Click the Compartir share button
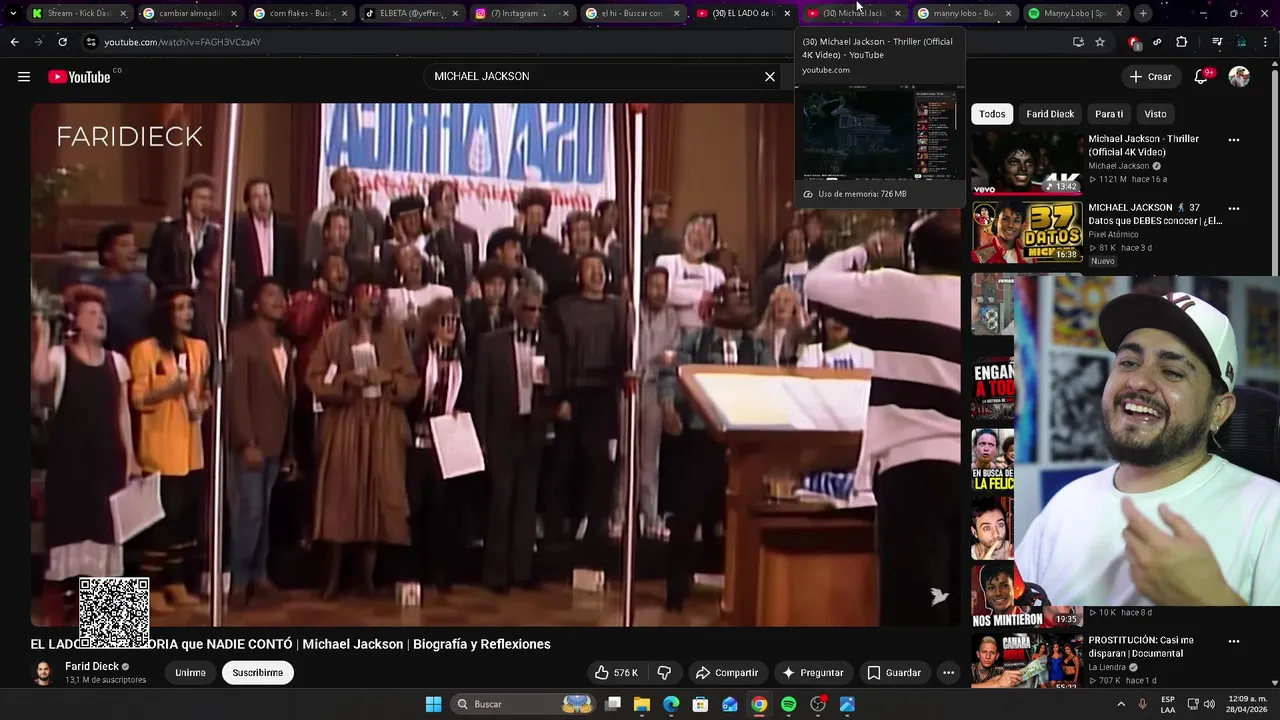 [727, 673]
